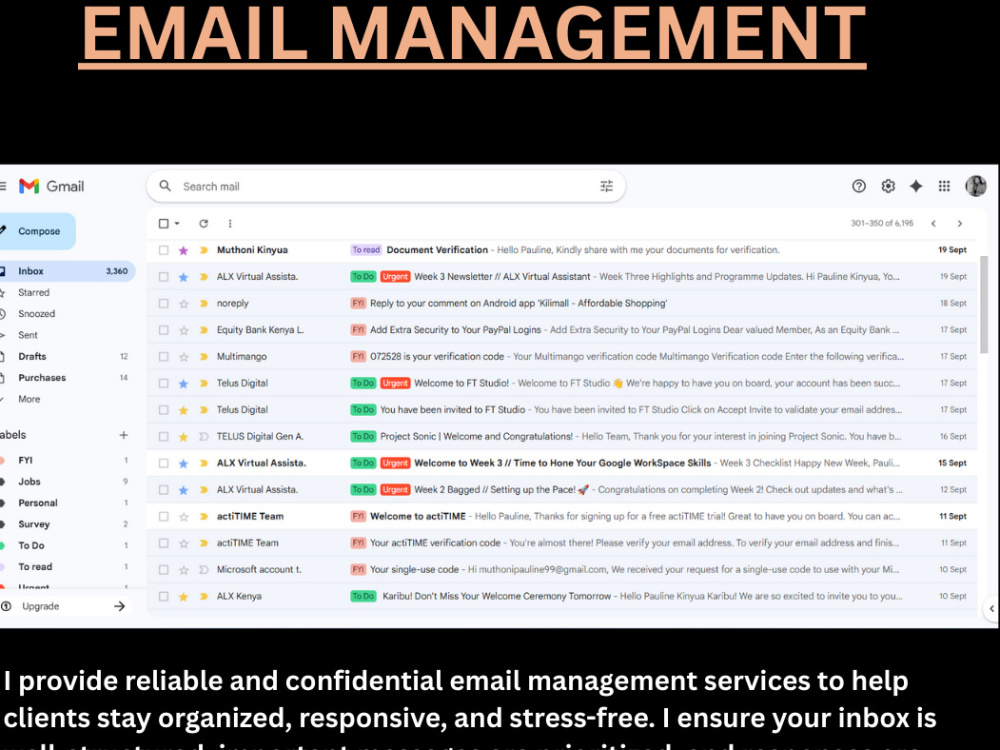The height and width of the screenshot is (750, 1000).
Task: Open the account profile picture
Action: coord(975,186)
